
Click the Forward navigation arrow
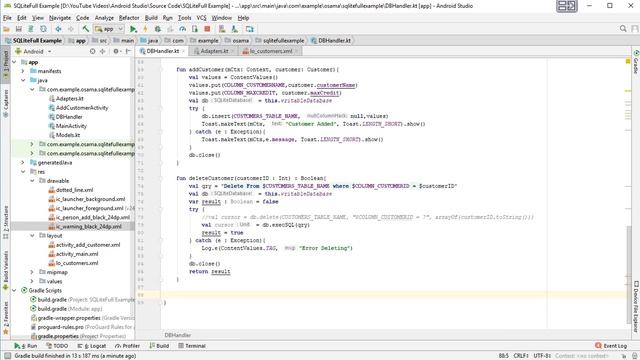pos(71,29)
